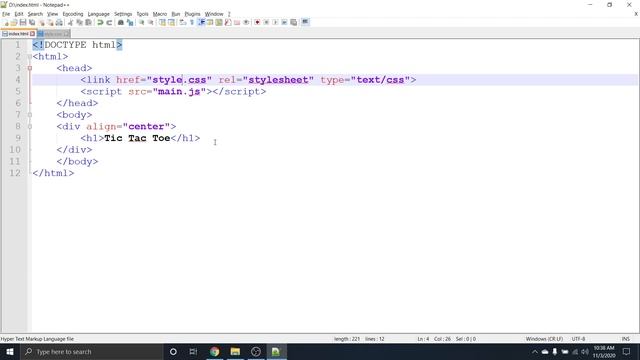Click Run Macro Multiple Times icon
The image size is (640, 360).
click(284, 22)
